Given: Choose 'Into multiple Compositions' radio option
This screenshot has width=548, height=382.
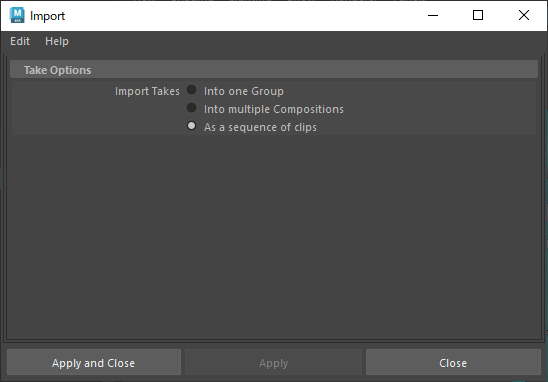Looking at the screenshot, I should pyautogui.click(x=191, y=108).
